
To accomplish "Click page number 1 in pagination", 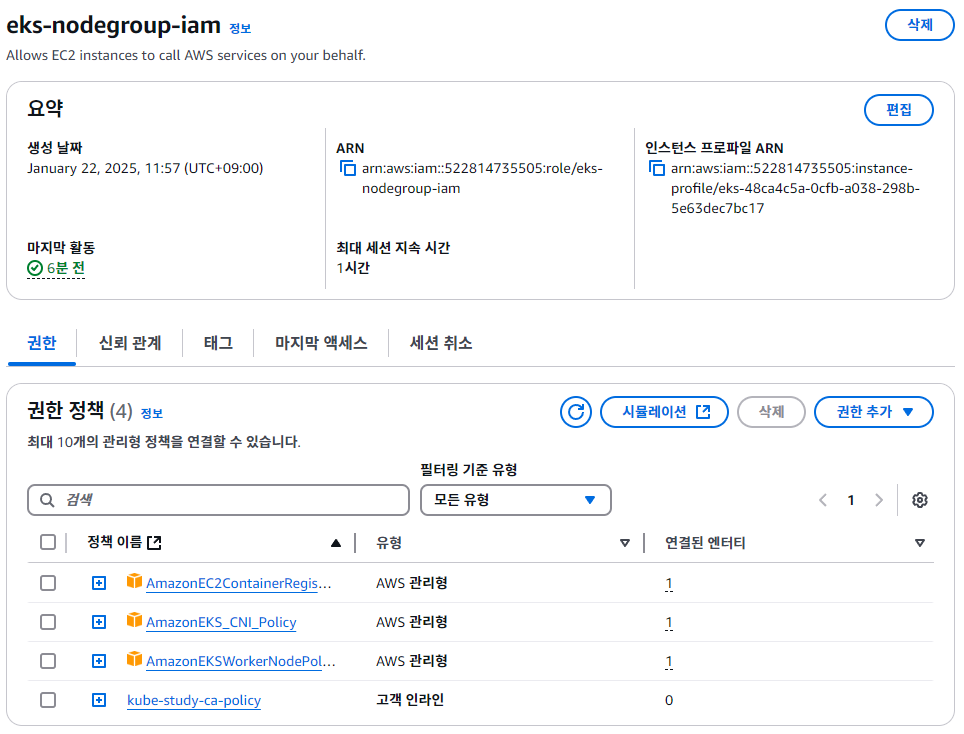I will point(851,500).
